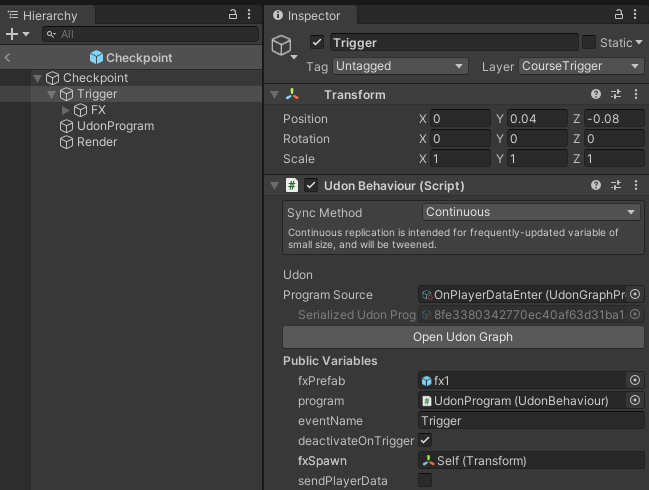This screenshot has height=490, width=649.
Task: Open Transform presets icon
Action: coord(616,94)
